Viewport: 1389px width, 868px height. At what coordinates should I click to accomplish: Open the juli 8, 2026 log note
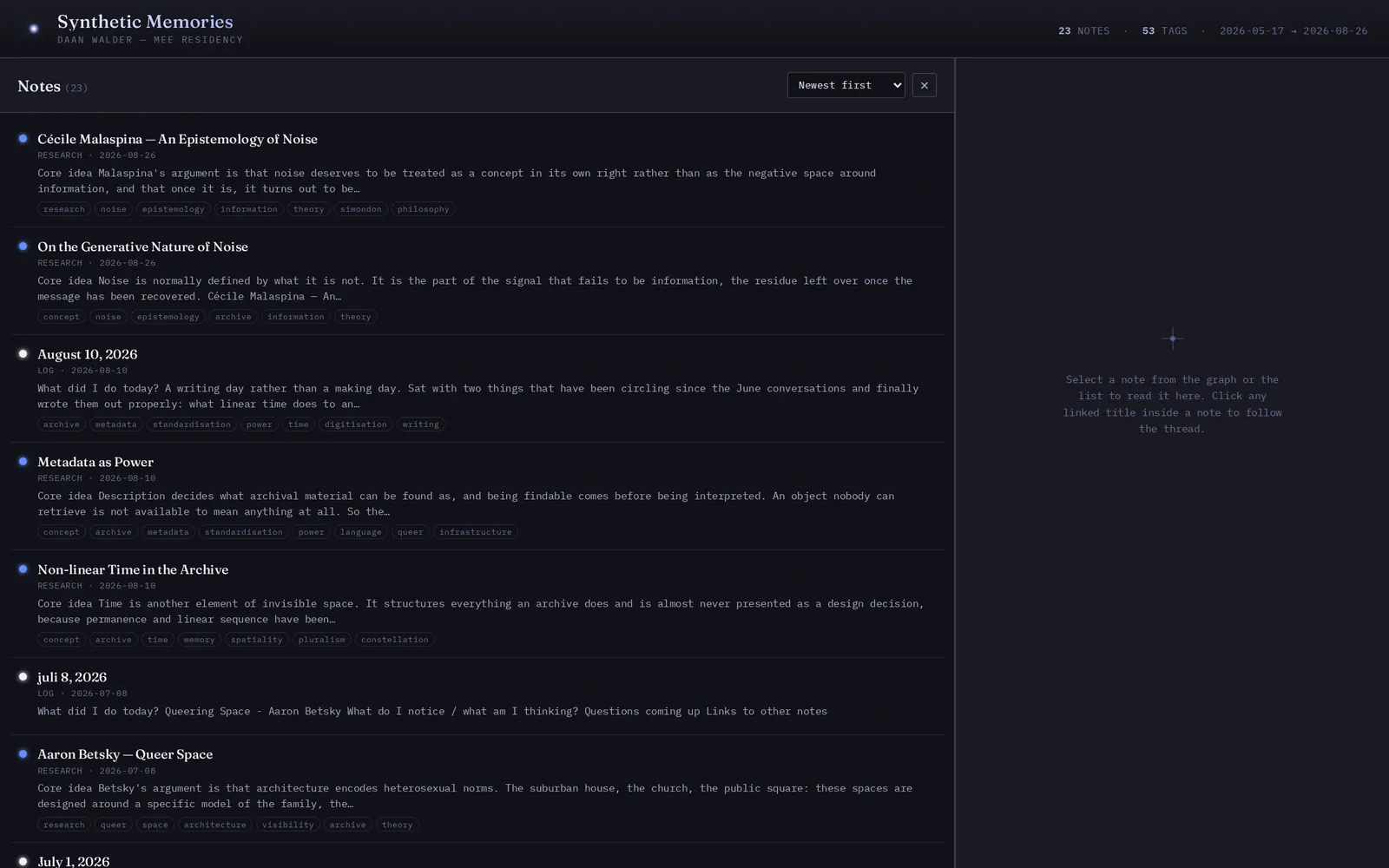coord(72,677)
